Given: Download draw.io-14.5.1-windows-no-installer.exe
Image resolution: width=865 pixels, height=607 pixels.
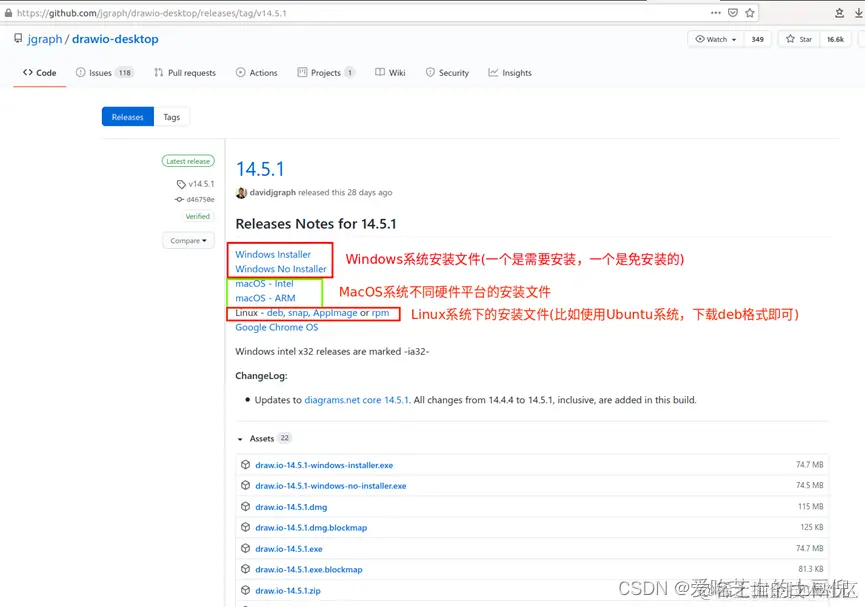Looking at the screenshot, I should 330,486.
